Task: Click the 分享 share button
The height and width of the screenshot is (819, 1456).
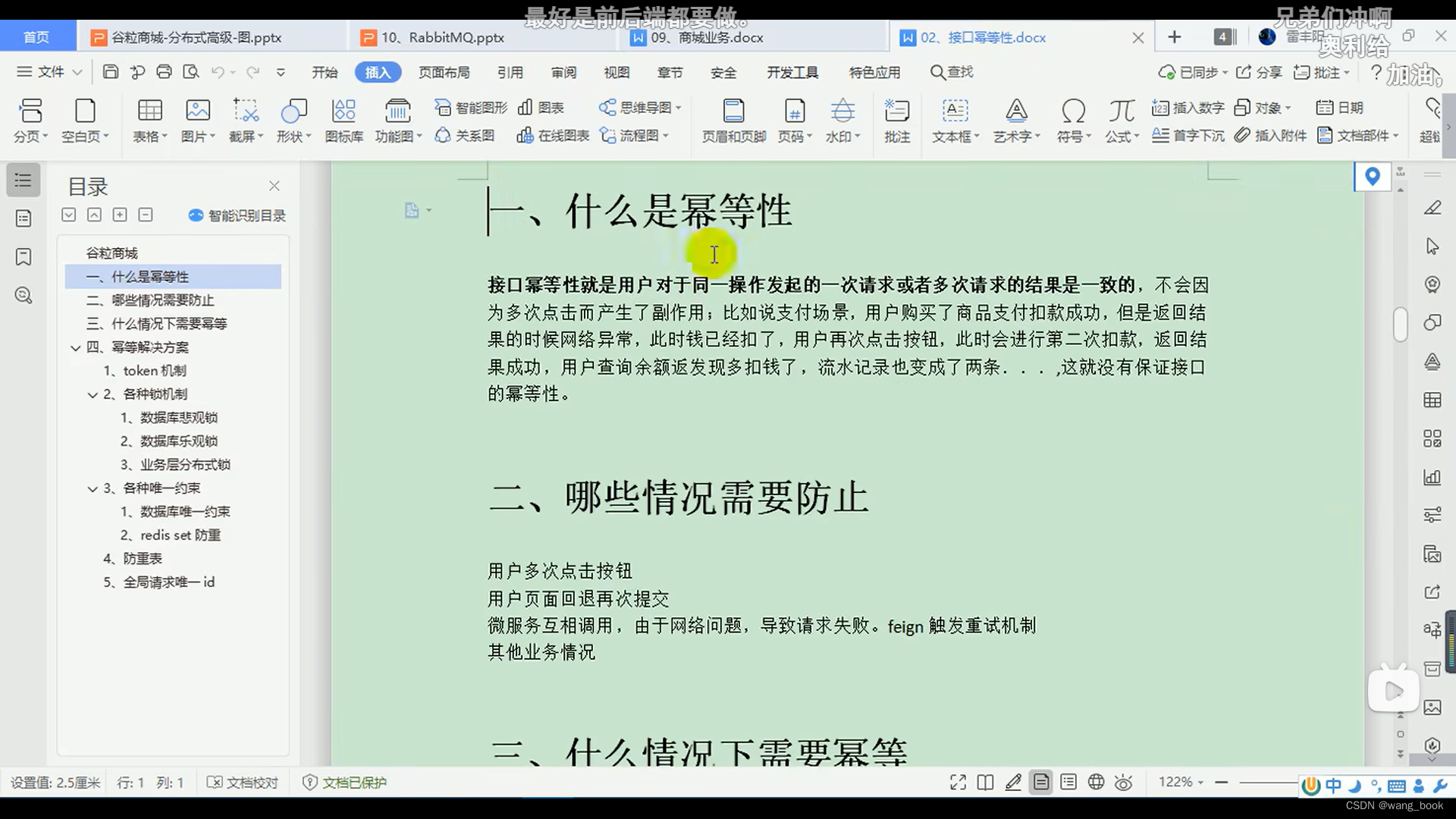Action: (1260, 72)
